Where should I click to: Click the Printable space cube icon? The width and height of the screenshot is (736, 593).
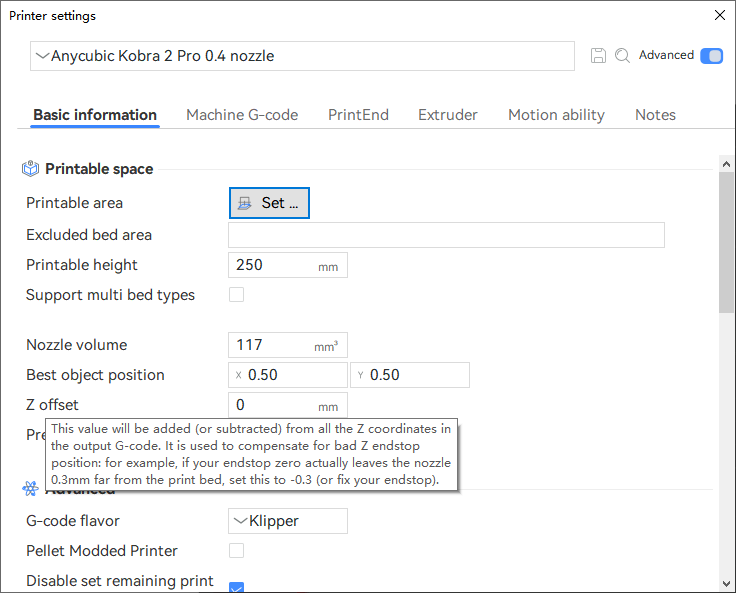31,169
